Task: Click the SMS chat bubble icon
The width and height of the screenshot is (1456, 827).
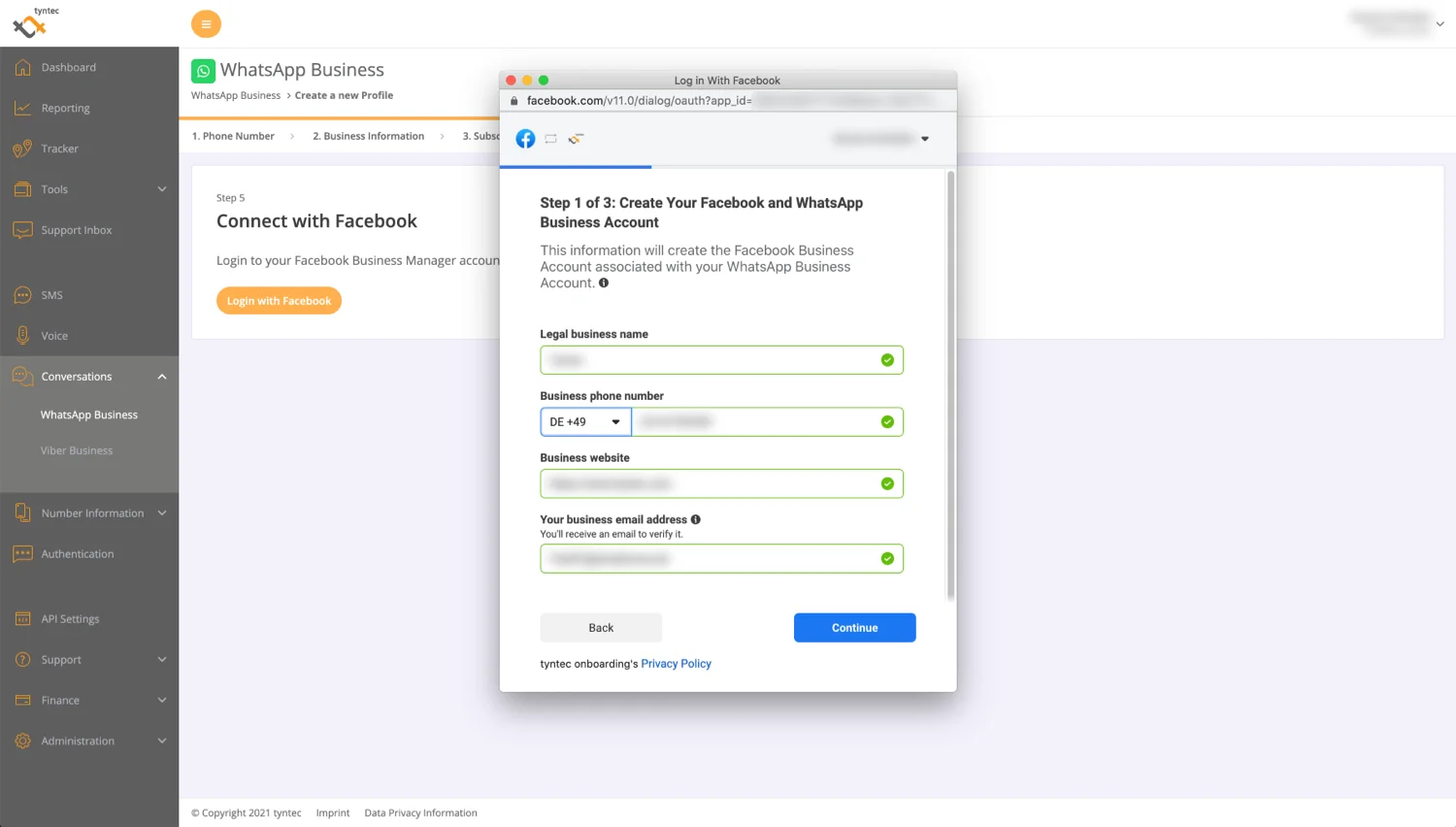Action: [x=22, y=295]
